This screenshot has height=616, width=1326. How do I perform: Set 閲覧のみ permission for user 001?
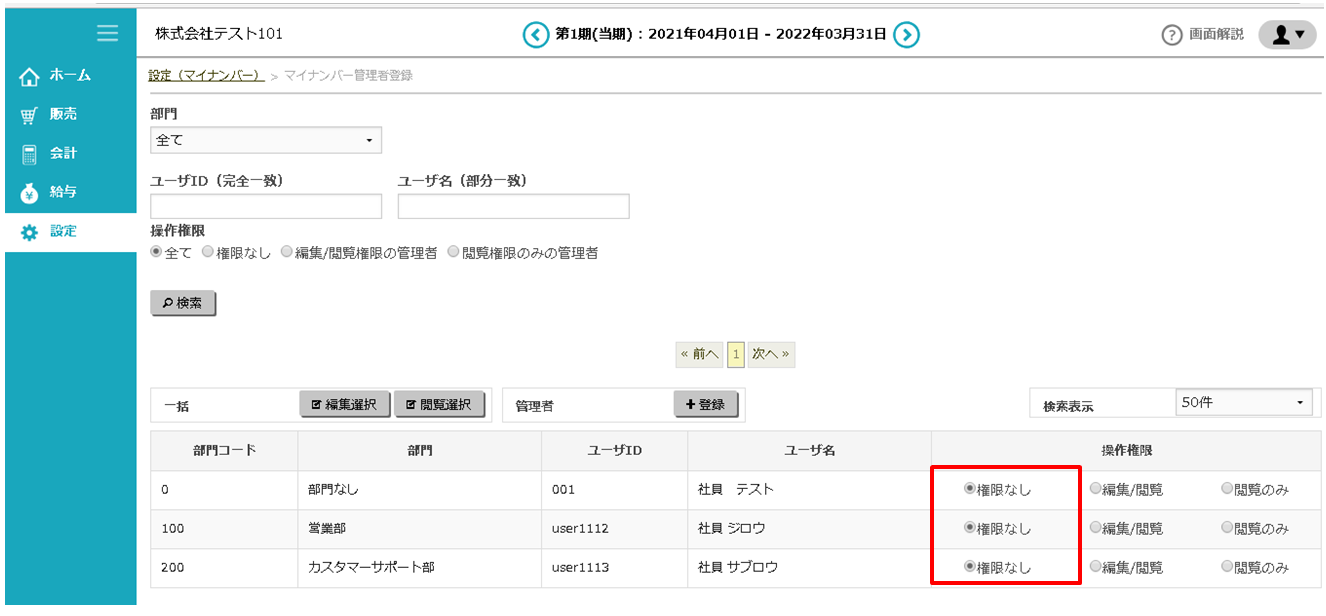pos(1227,490)
